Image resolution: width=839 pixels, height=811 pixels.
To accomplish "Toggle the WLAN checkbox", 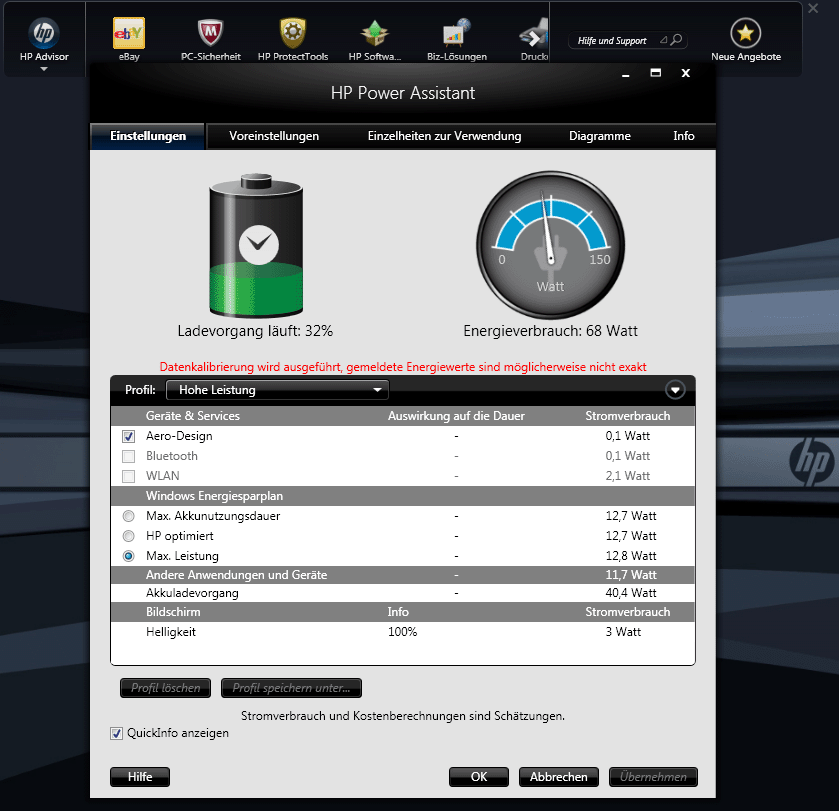I will [x=128, y=476].
